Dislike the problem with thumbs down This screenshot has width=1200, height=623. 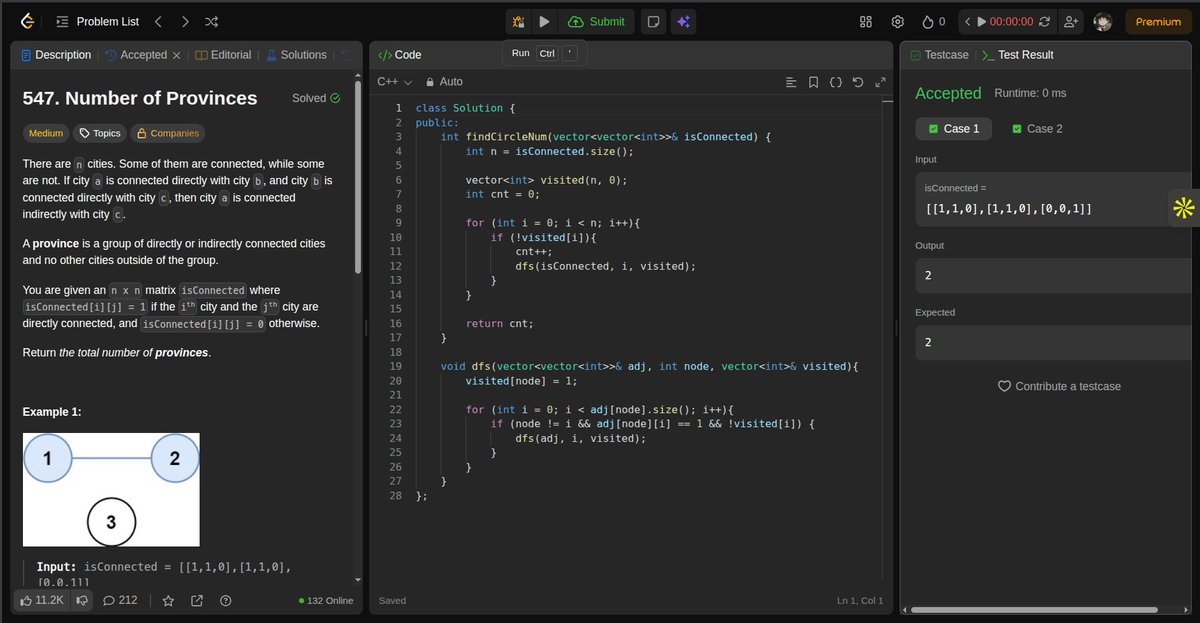coord(82,600)
